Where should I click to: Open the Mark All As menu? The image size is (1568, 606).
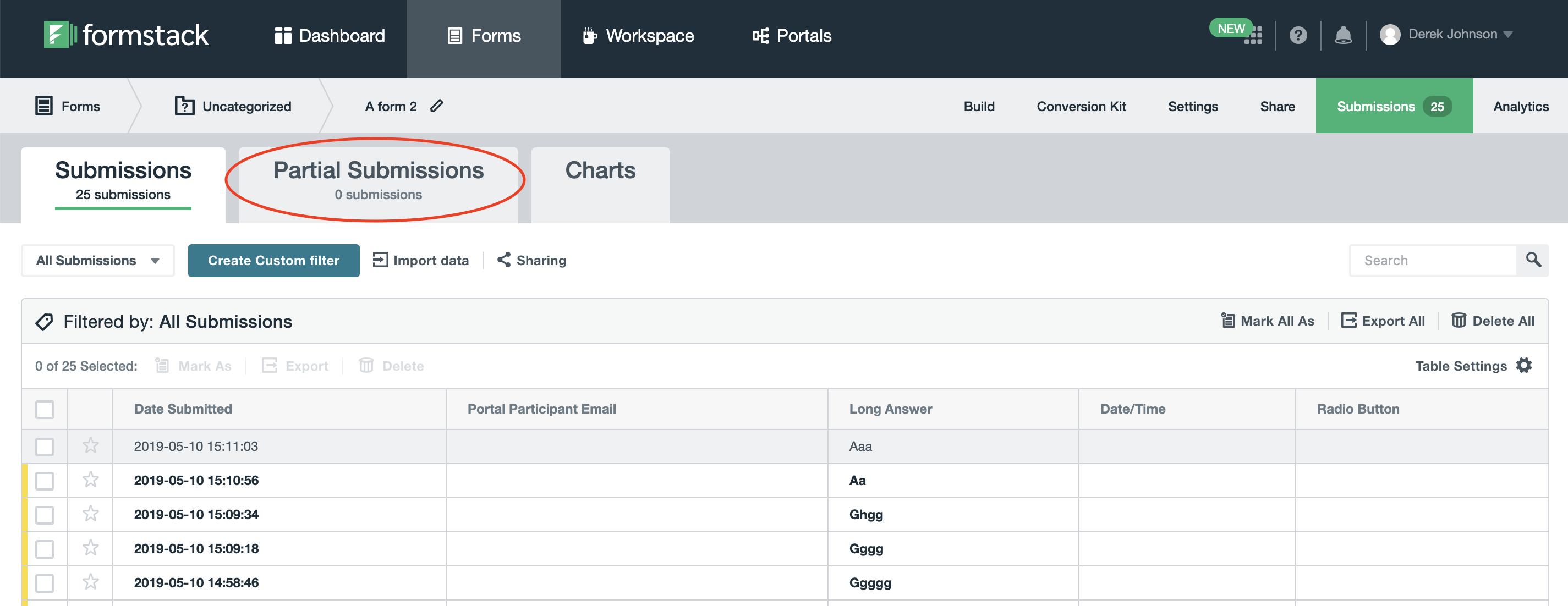click(1268, 321)
